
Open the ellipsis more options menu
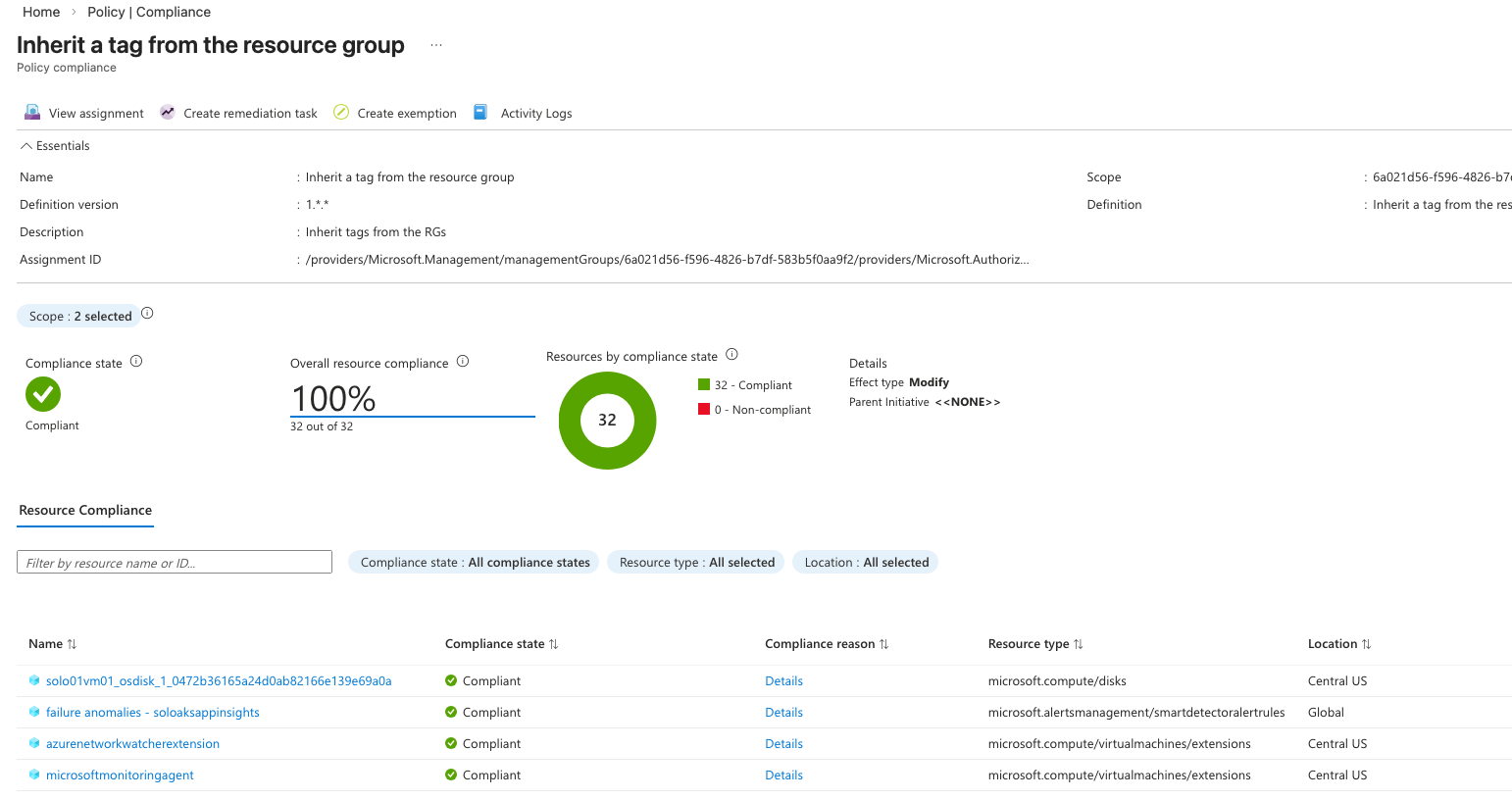coord(436,46)
